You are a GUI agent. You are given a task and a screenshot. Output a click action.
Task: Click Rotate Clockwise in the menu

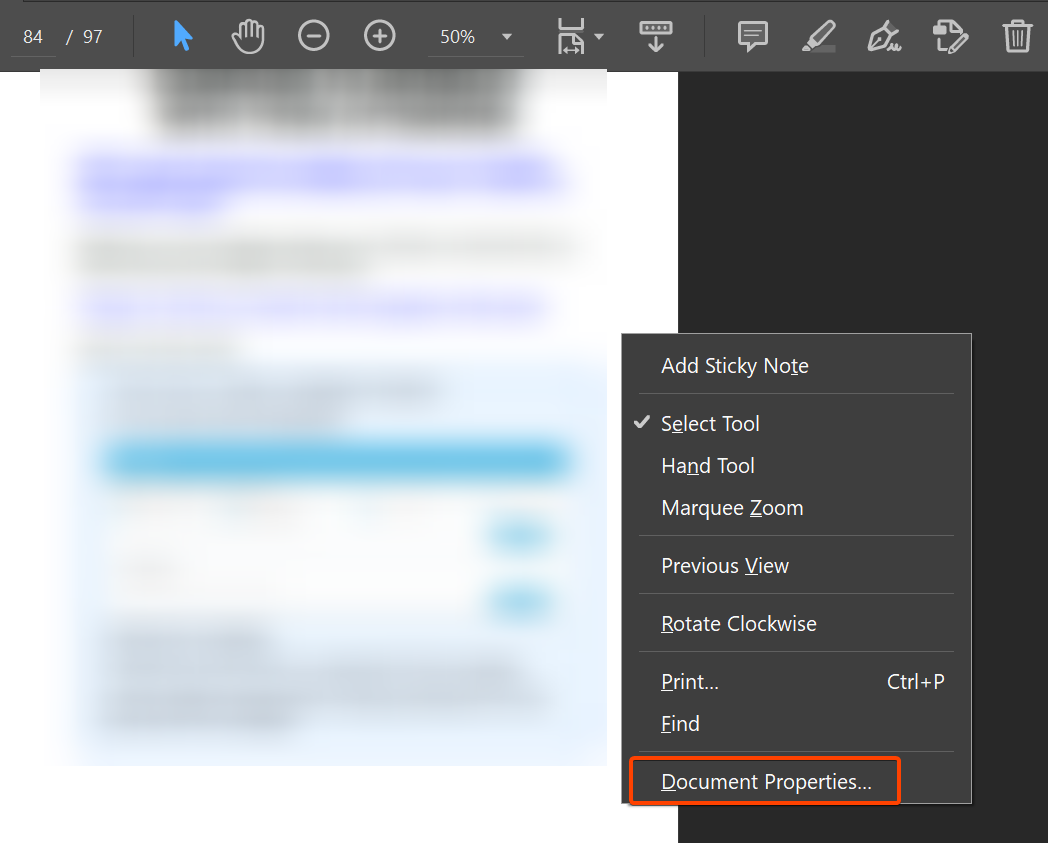coord(739,623)
